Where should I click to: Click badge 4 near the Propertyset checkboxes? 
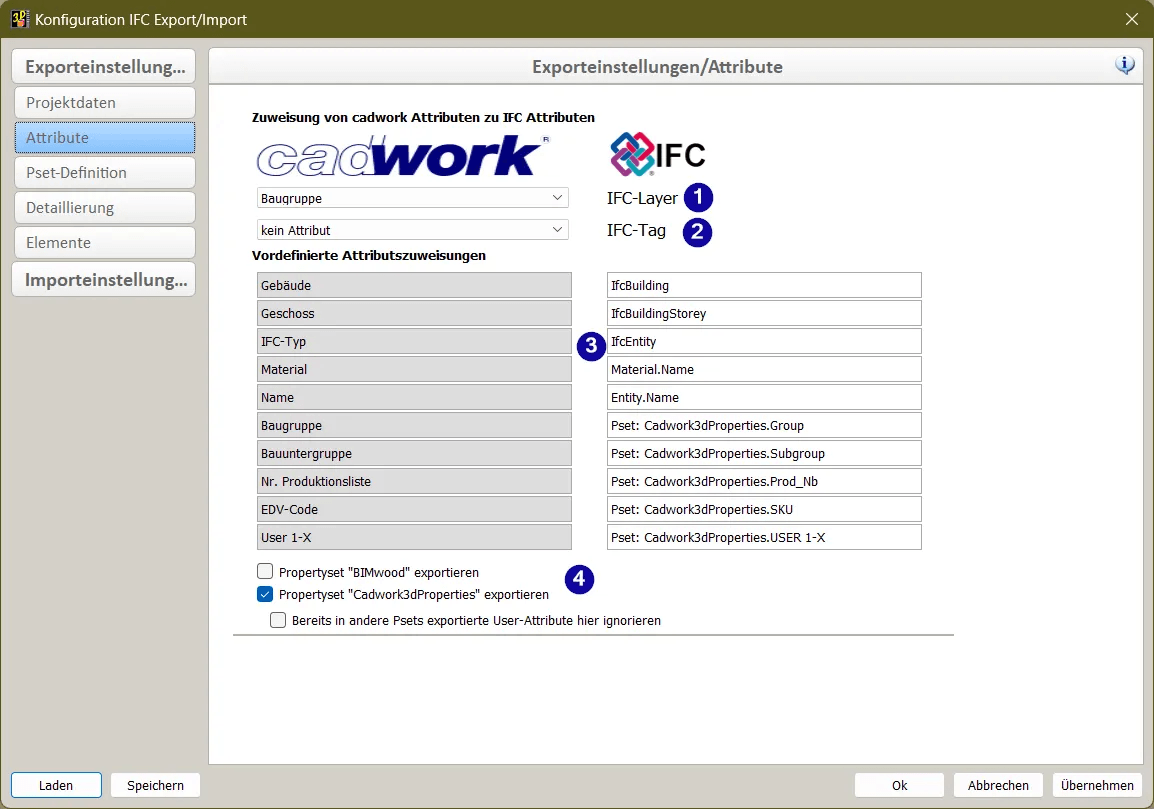point(579,580)
